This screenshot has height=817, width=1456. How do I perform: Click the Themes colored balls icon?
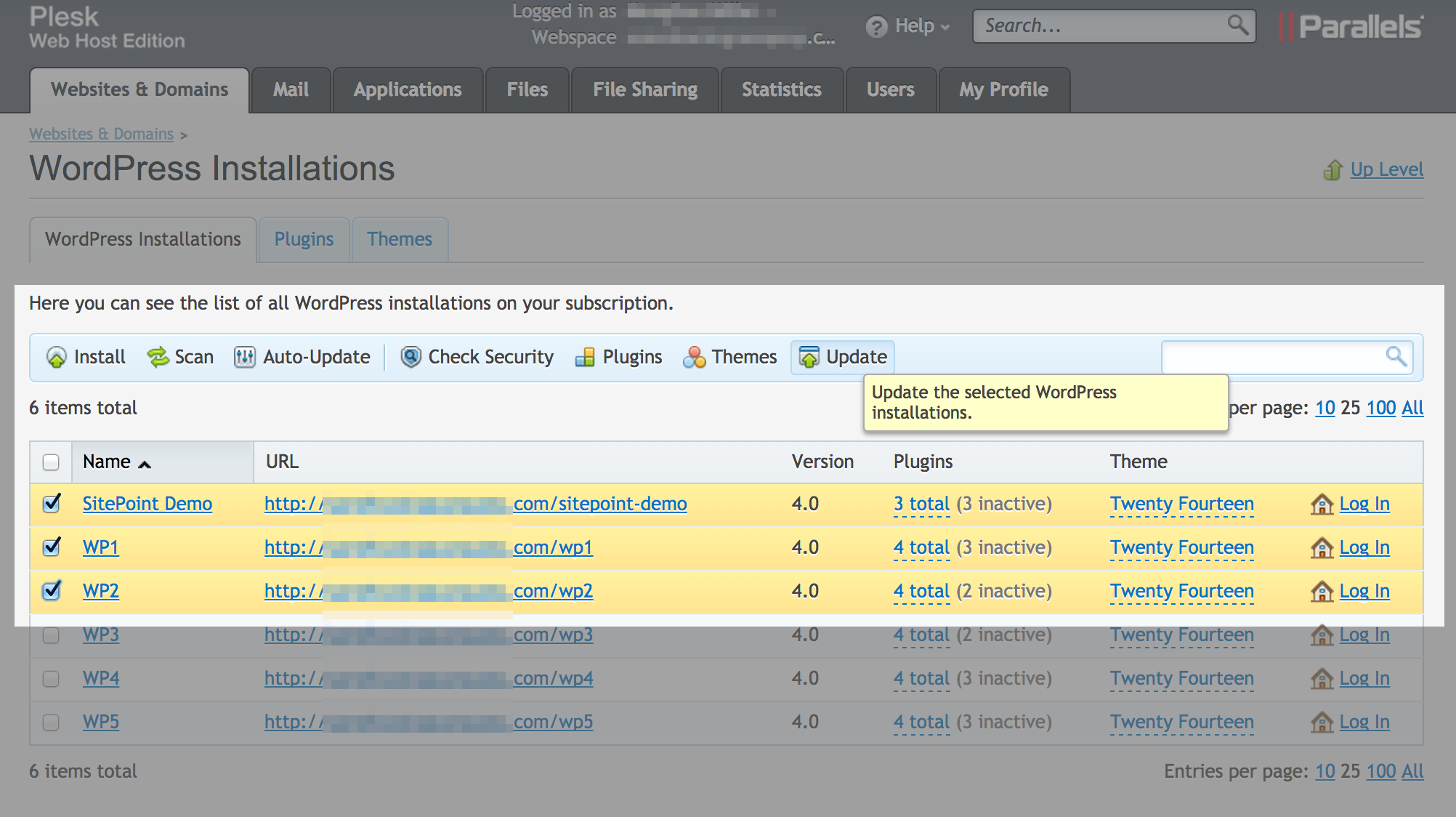(x=694, y=357)
